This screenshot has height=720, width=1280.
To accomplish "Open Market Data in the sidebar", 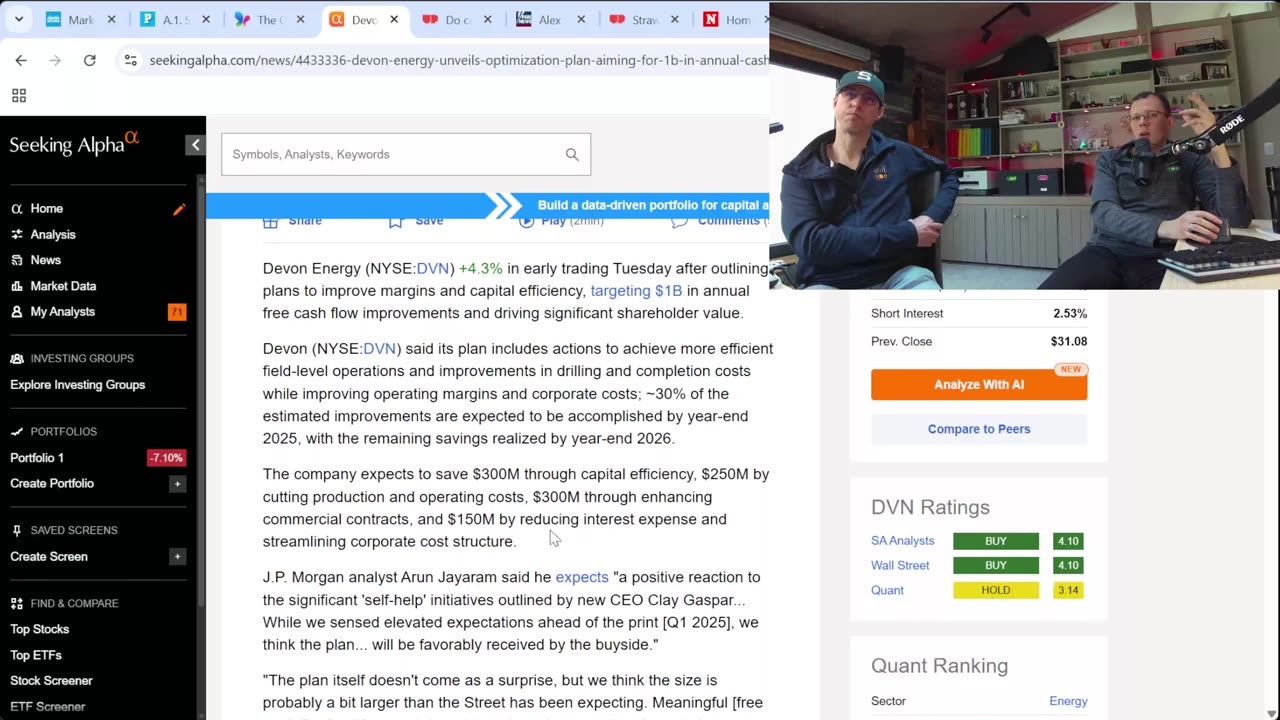I will click(x=63, y=286).
